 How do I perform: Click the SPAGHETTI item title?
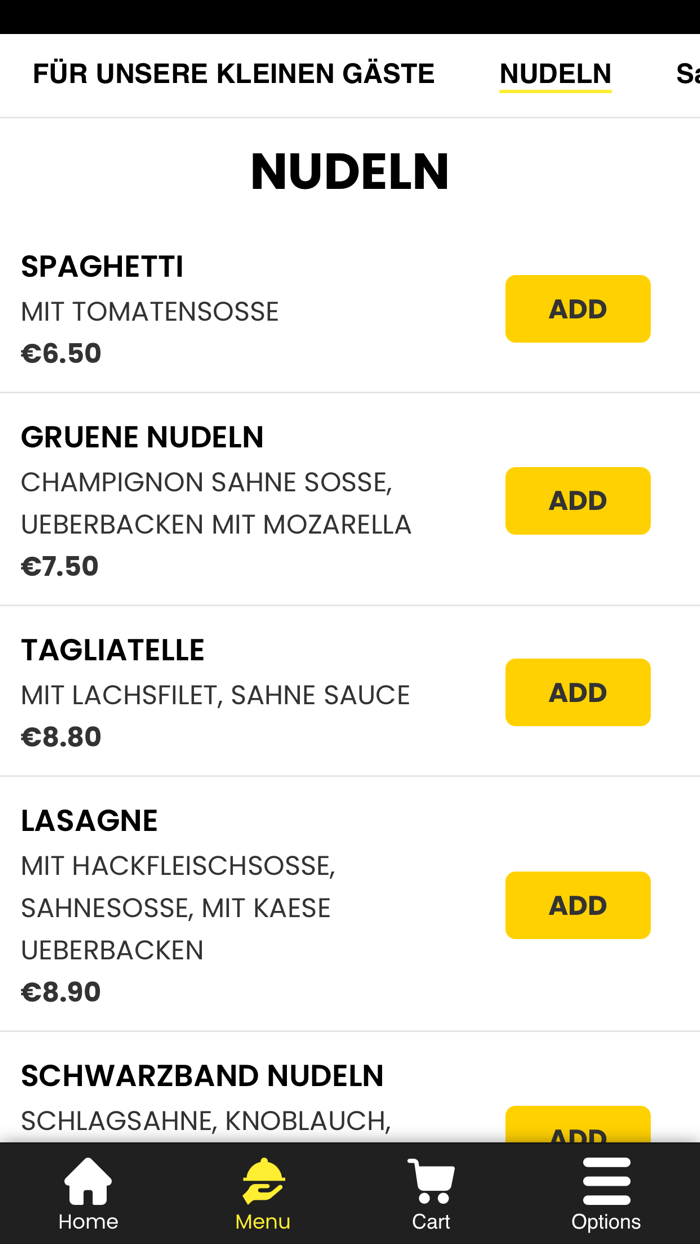(102, 264)
